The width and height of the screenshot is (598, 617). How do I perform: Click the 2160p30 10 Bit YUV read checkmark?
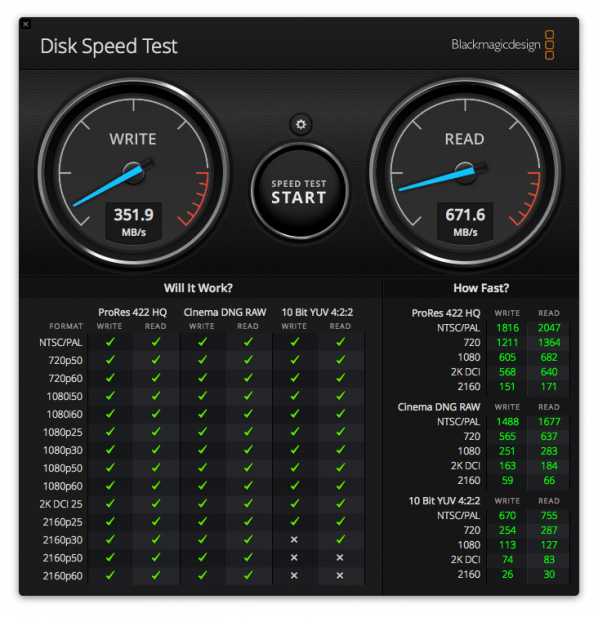pos(340,539)
